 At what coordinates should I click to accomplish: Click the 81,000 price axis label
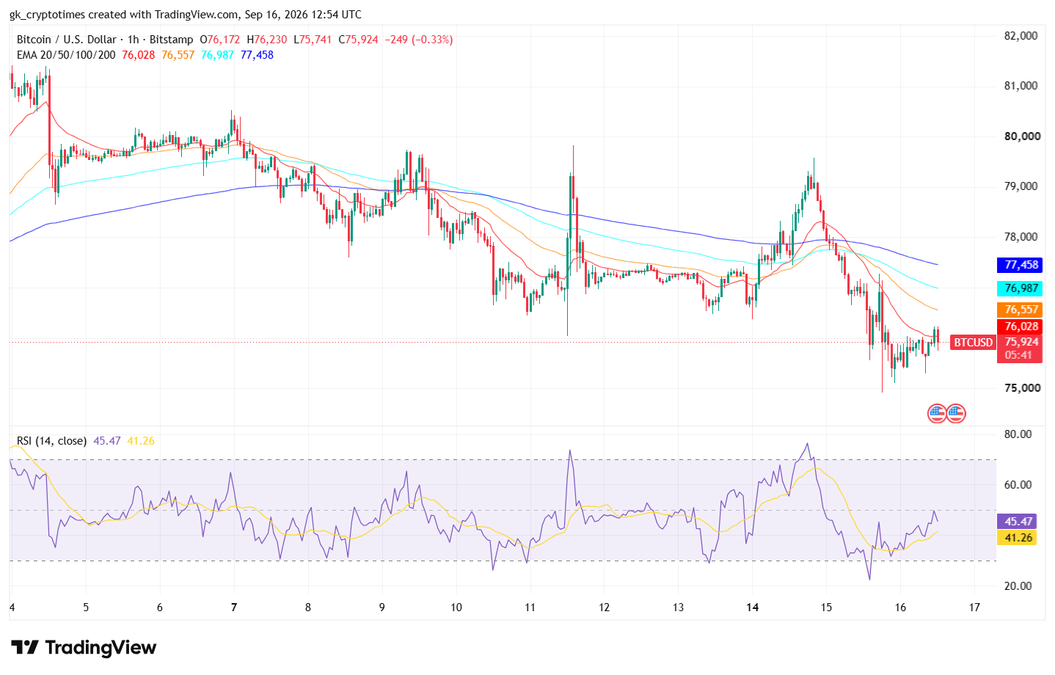point(1020,86)
